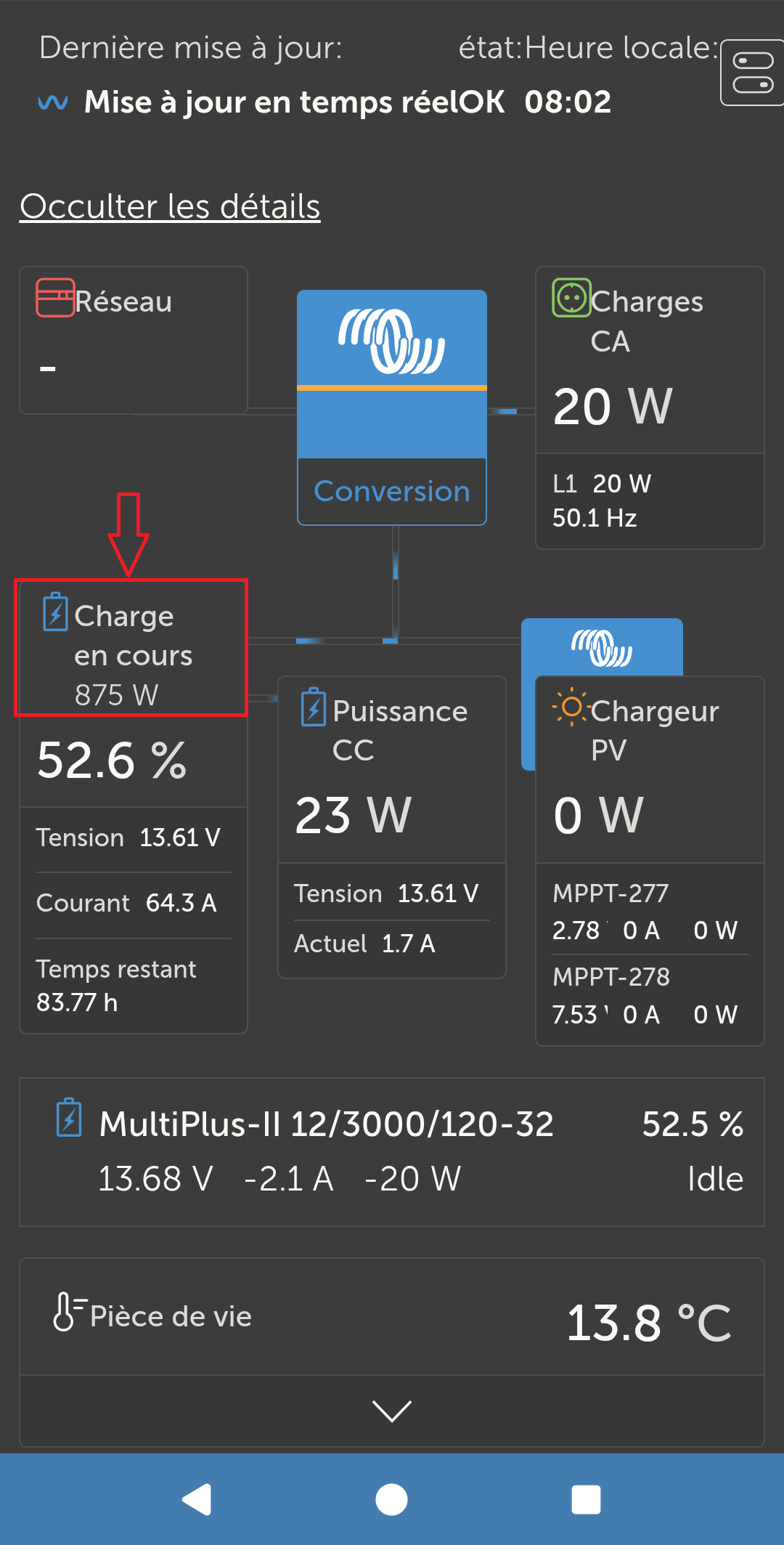Click the green Charges CA socket icon

click(571, 298)
